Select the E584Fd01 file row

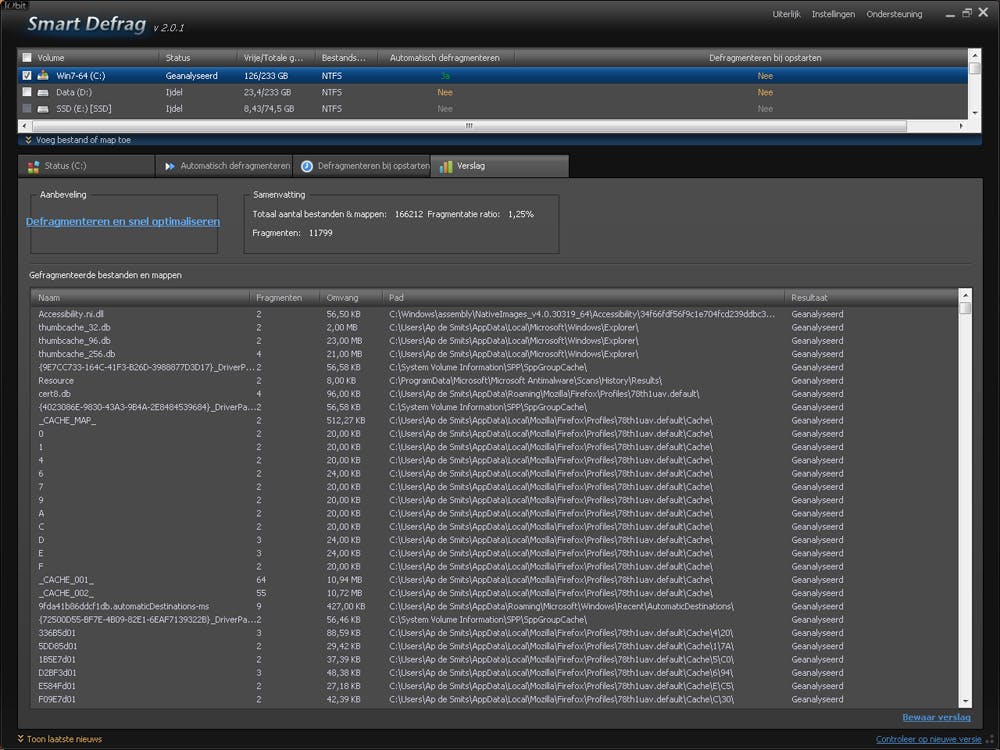494,686
